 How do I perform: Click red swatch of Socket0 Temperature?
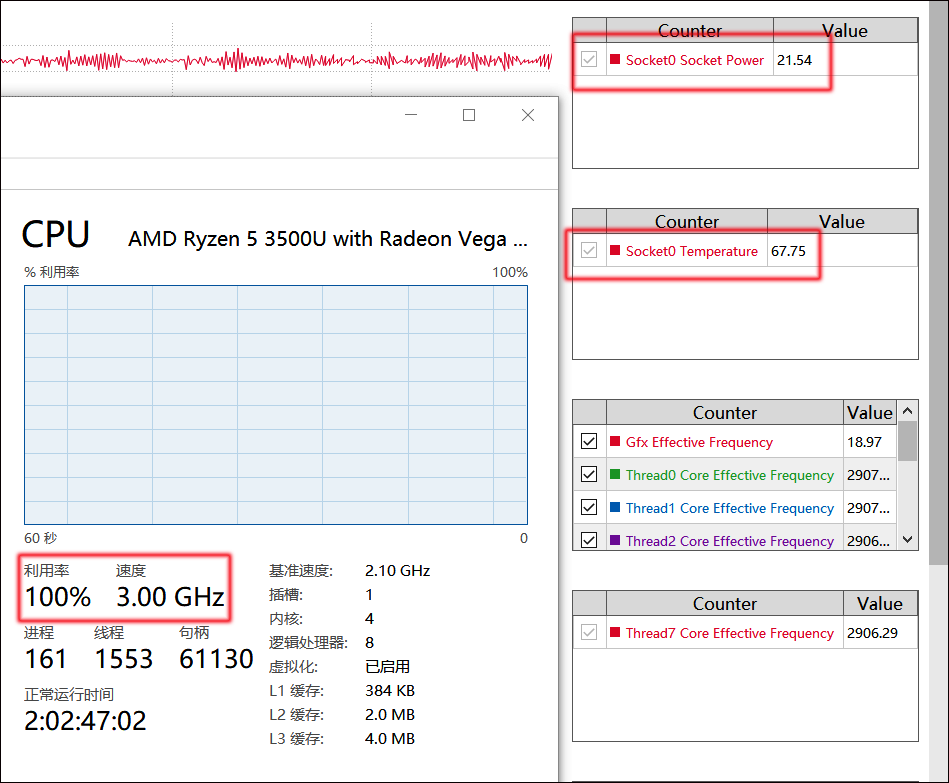coord(615,250)
